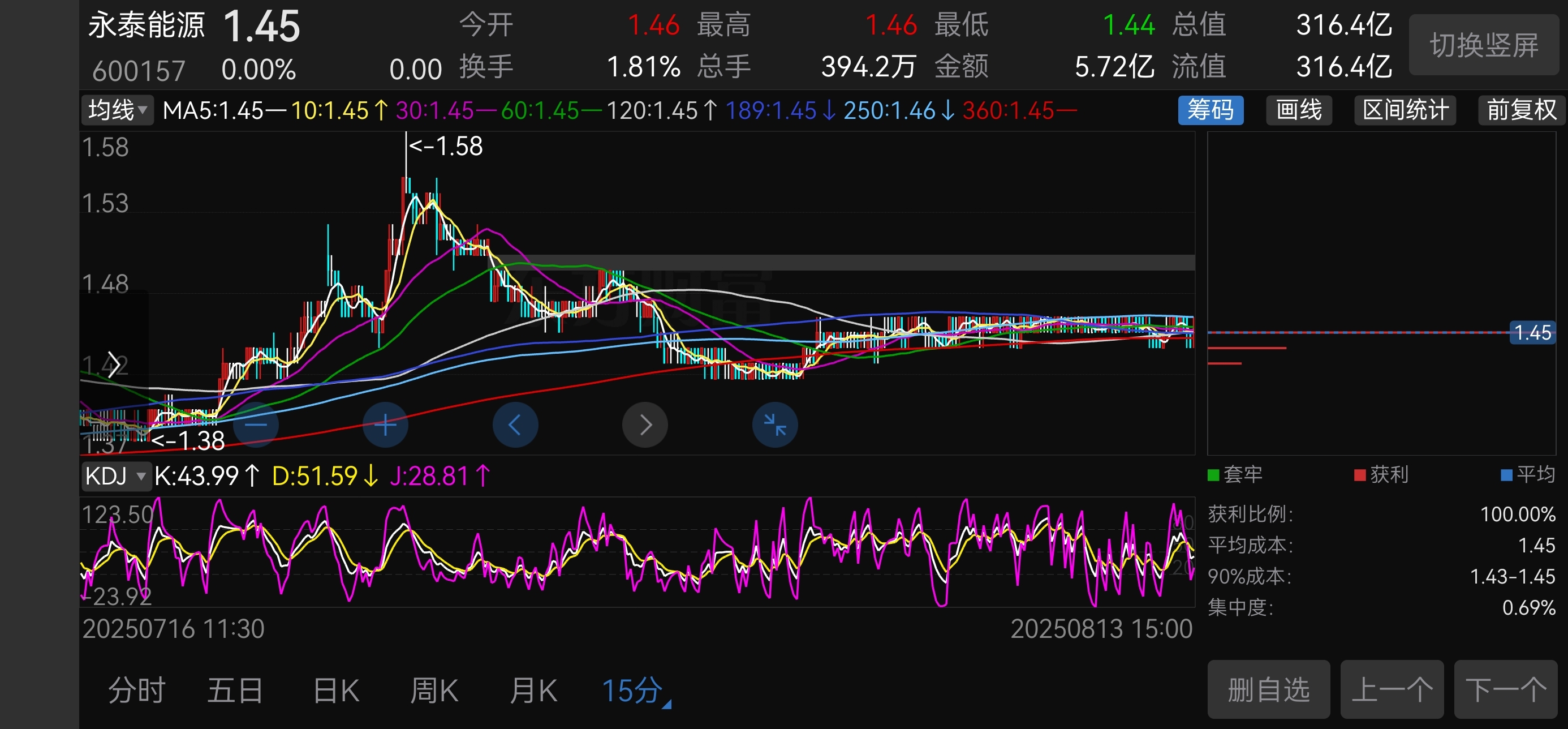1568x729 pixels.
Task: Select the green 套牢 legend swatch
Action: pos(1213,475)
